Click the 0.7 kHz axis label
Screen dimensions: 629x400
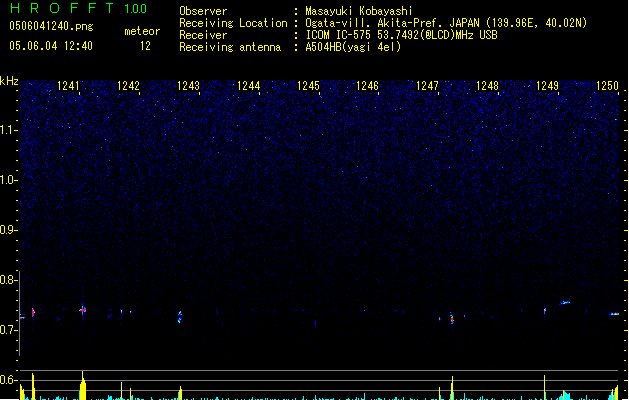point(8,330)
